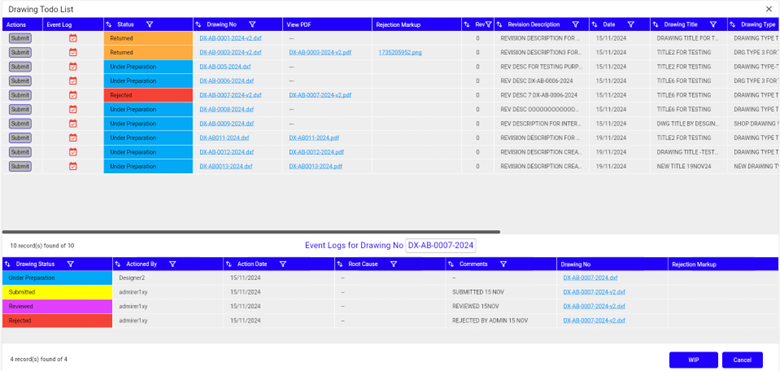Click the horizontal scrollbar of the todo table
The image size is (780, 371).
251,232
